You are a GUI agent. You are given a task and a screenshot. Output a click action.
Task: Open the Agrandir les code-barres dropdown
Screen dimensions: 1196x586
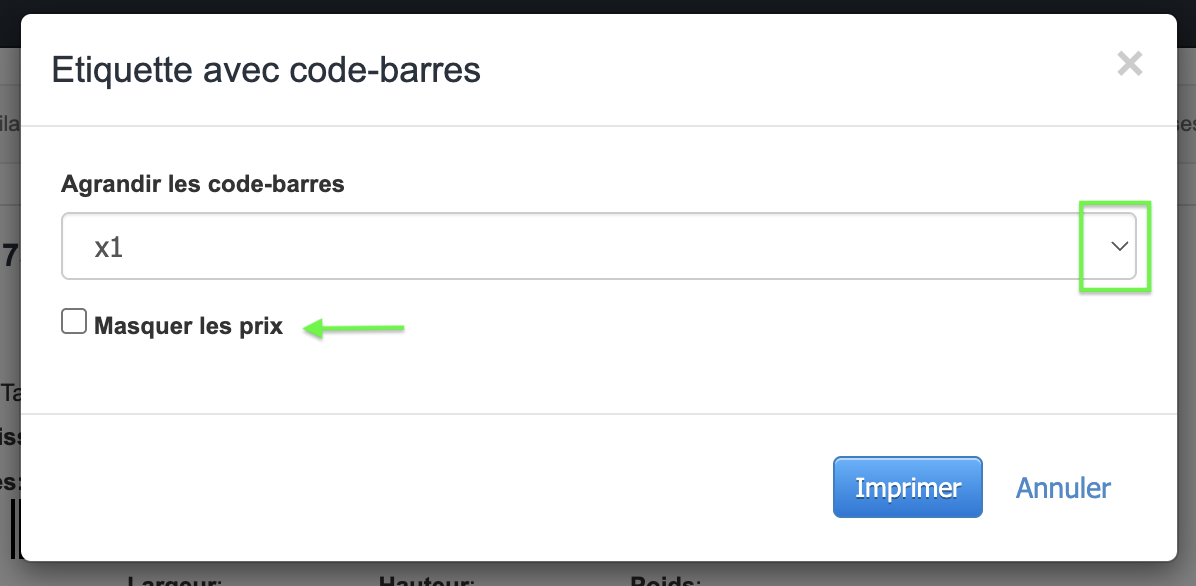tap(598, 246)
